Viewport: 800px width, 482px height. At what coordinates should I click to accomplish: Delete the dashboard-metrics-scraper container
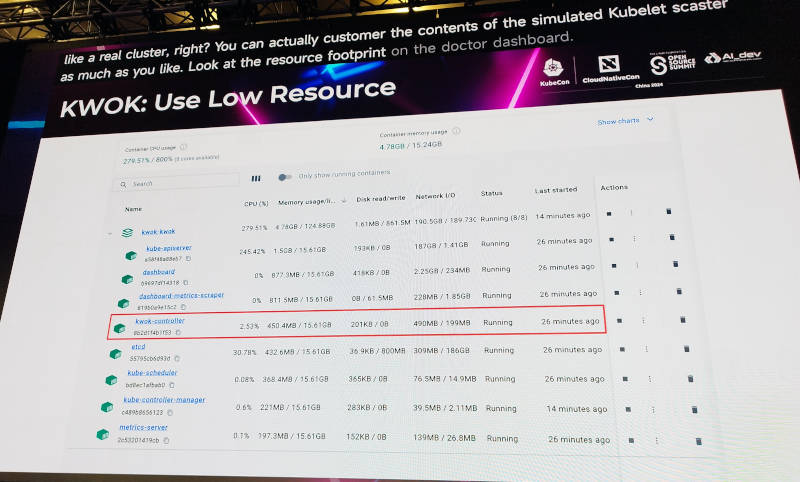click(679, 291)
